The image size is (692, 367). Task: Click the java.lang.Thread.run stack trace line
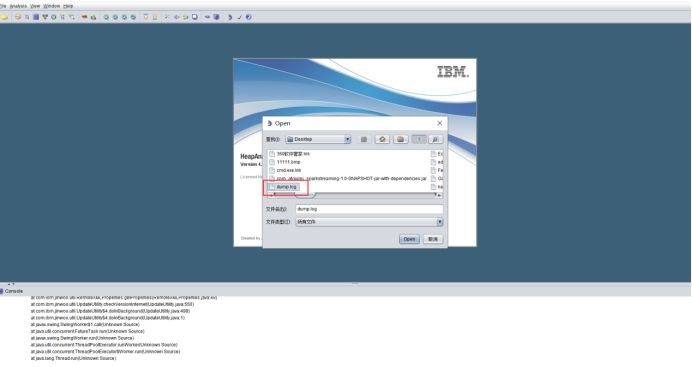coord(73,359)
